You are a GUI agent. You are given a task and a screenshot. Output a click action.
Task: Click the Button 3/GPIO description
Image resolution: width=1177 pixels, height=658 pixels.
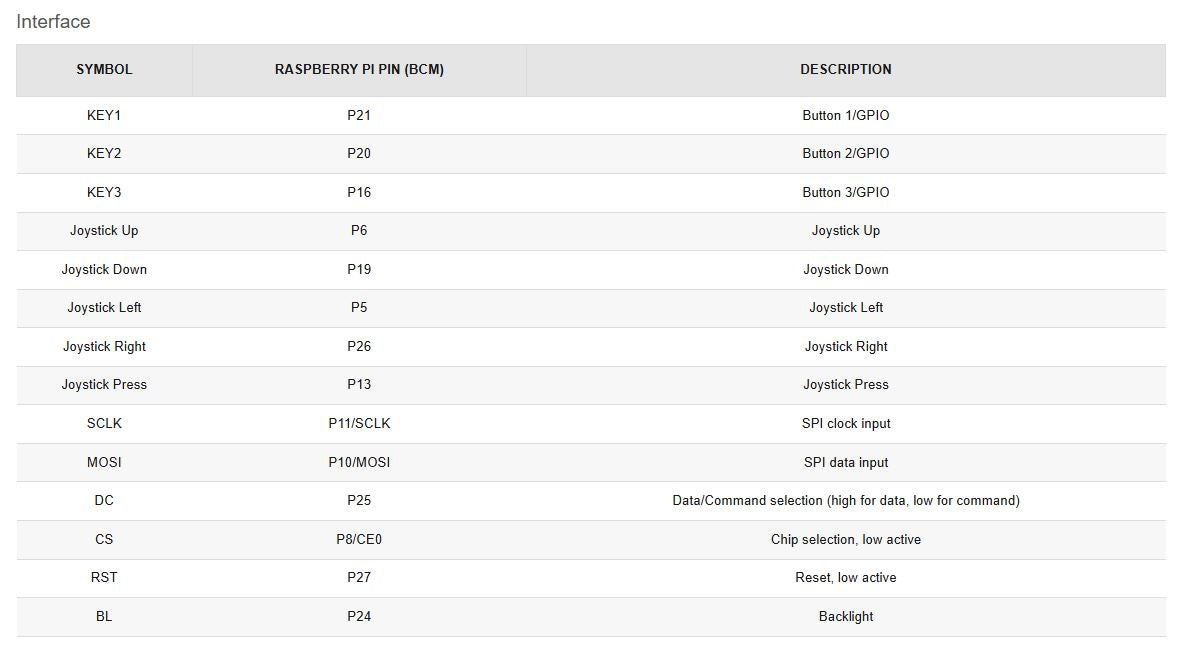(x=845, y=192)
